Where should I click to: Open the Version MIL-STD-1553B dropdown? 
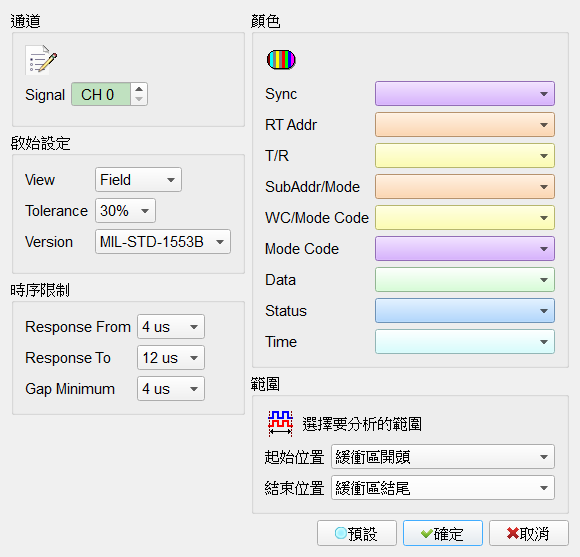pos(163,242)
